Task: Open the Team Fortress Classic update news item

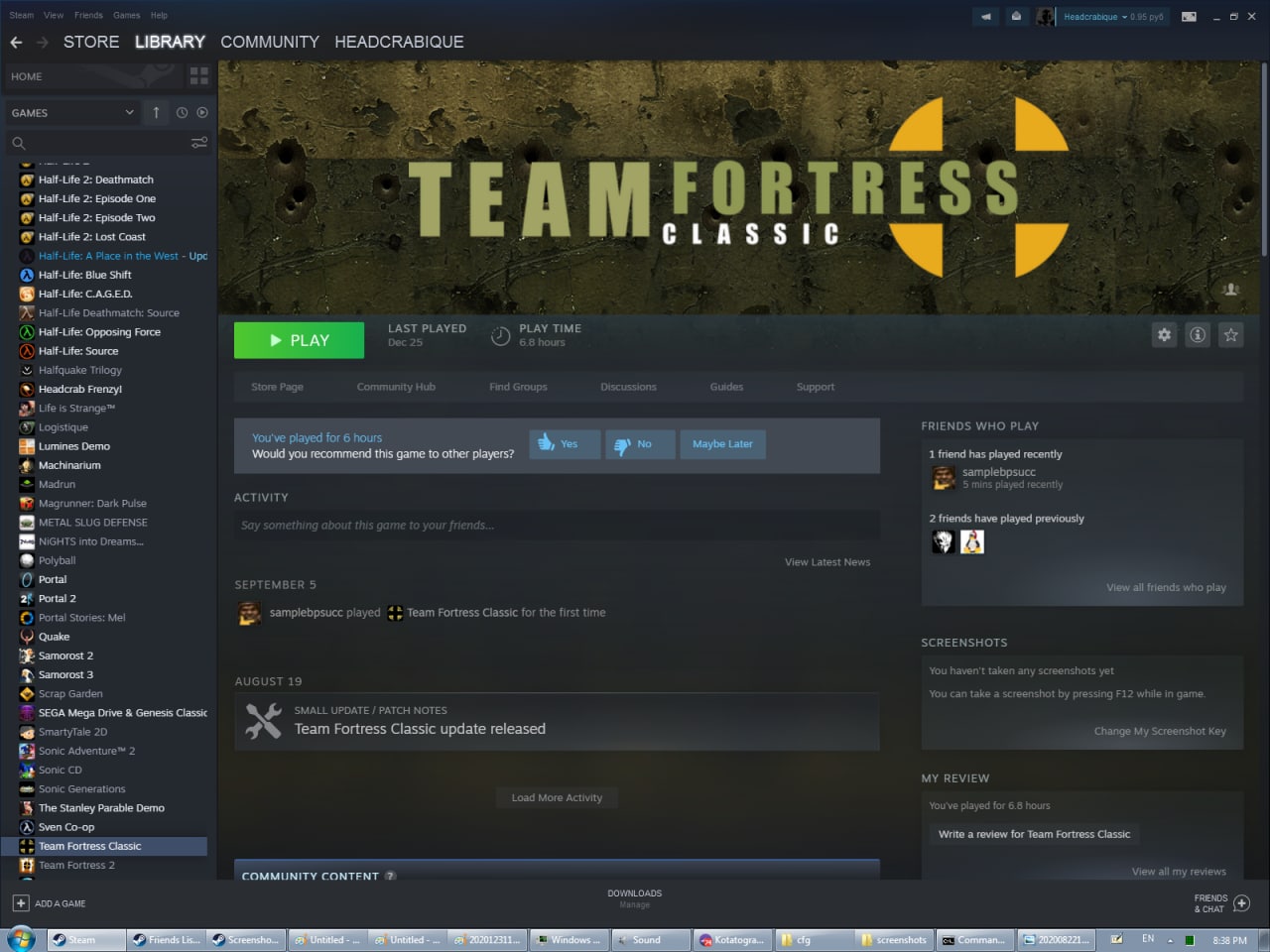Action: (x=557, y=721)
